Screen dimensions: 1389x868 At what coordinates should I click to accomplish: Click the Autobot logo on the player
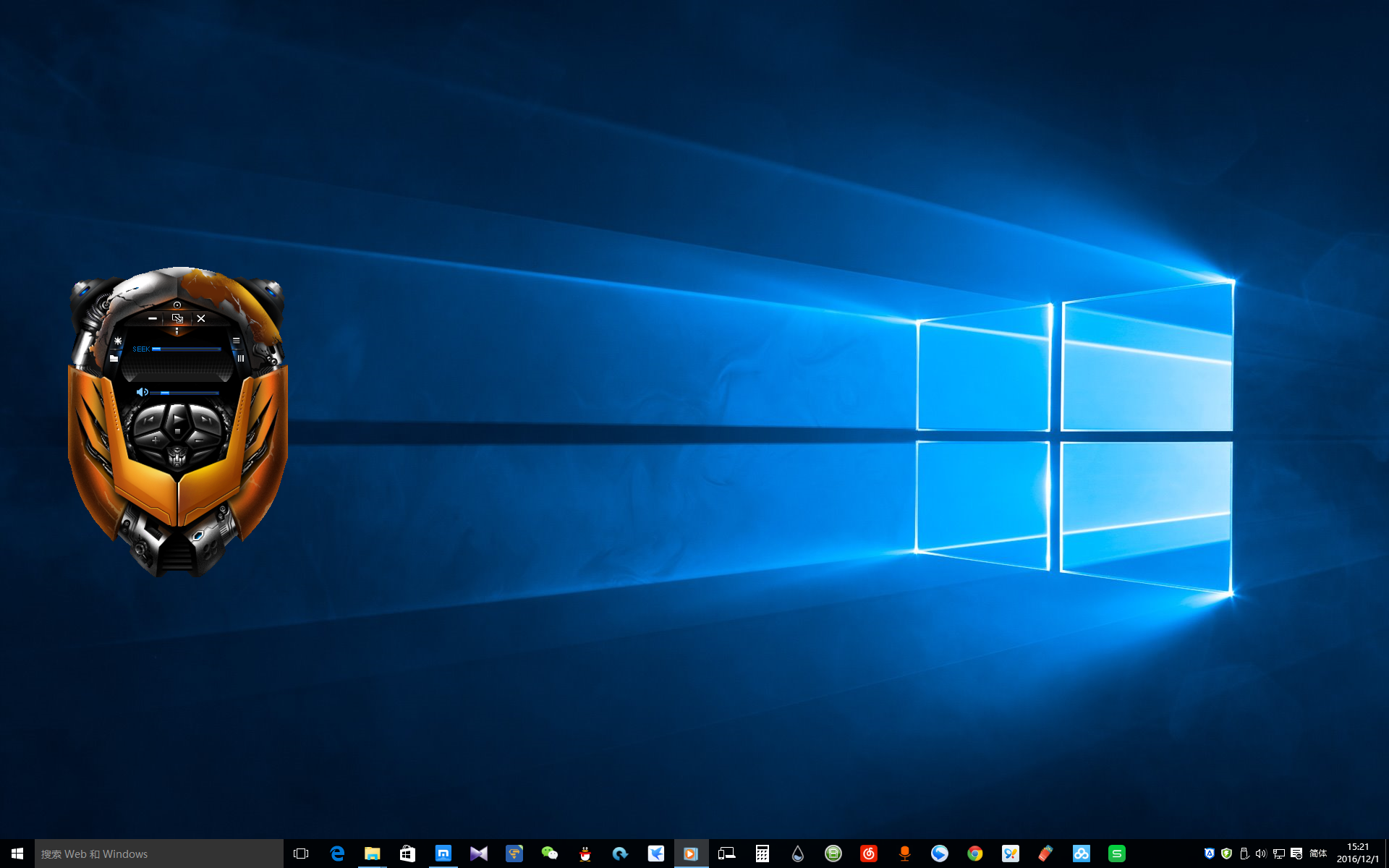[177, 456]
